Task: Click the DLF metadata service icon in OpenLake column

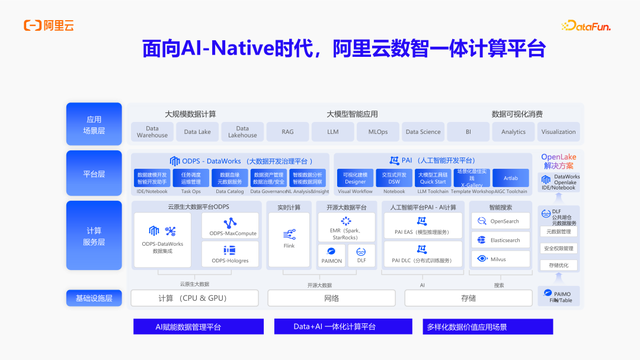Action: tap(546, 213)
